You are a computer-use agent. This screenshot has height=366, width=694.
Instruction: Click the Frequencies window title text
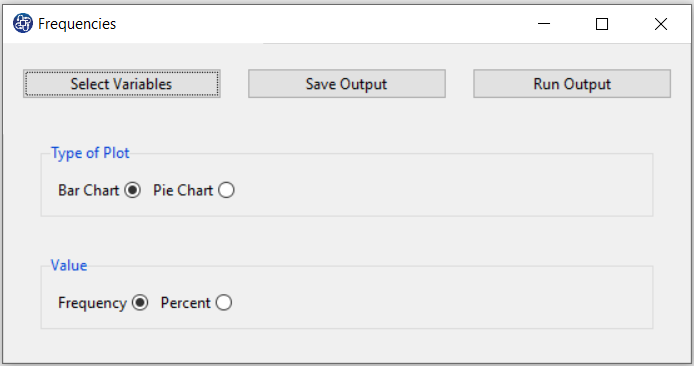[77, 23]
